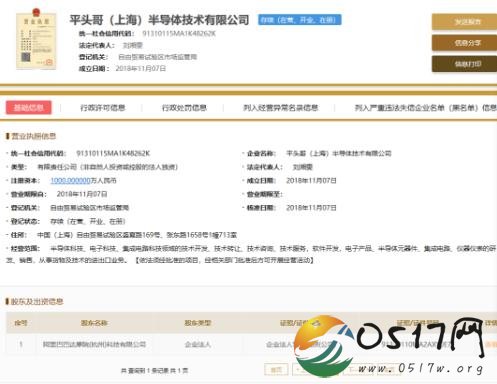This screenshot has height=384, width=497.
Task: Click the 营业执照信息 section heading
Action: (34, 136)
